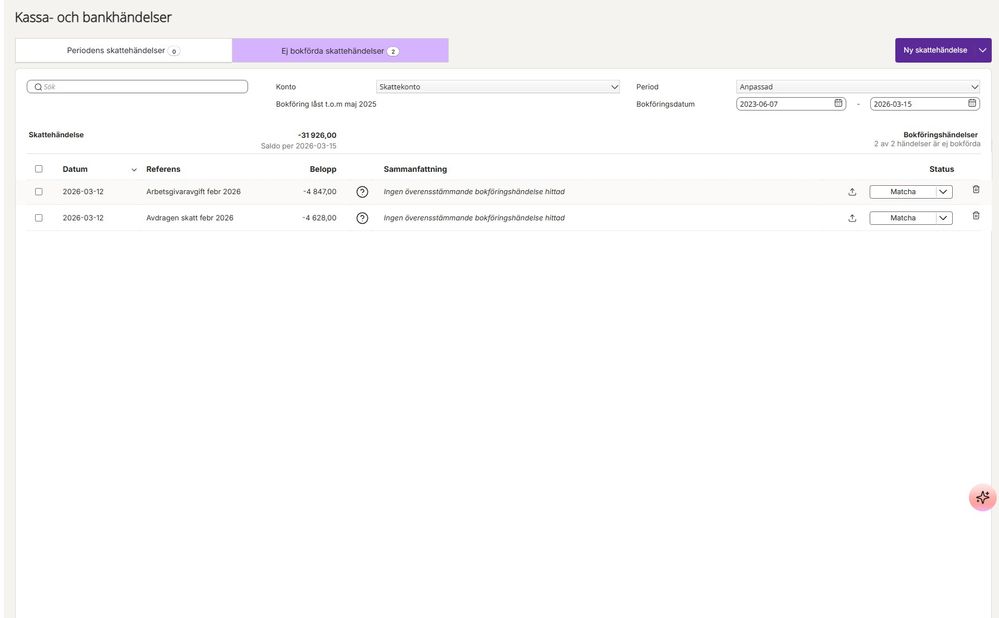The height and width of the screenshot is (618, 999).
Task: Click the balance value -31 926,00
Action: pos(317,135)
